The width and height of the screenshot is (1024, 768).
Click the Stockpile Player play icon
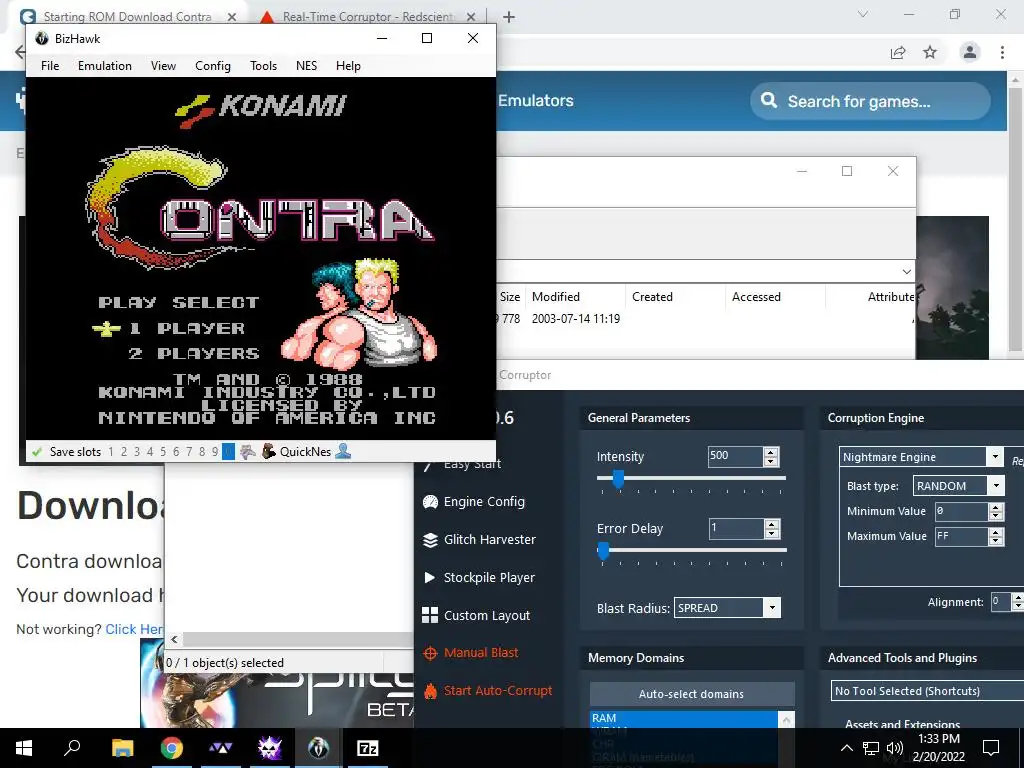pyautogui.click(x=430, y=577)
